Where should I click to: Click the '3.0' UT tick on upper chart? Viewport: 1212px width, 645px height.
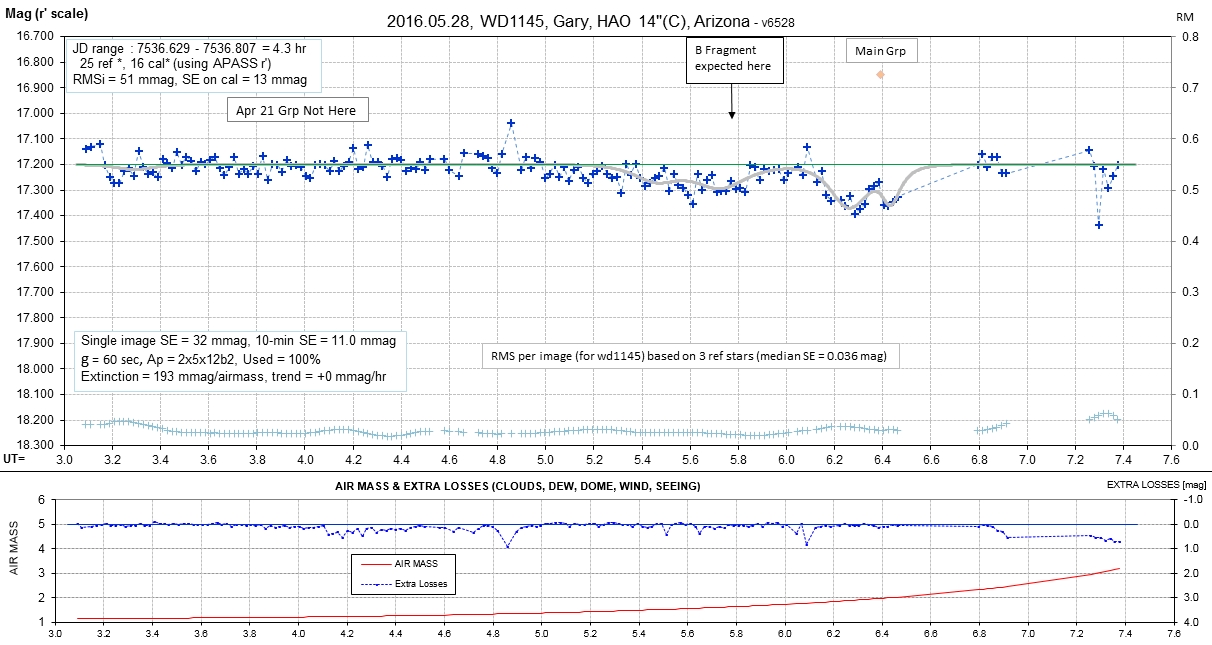65,460
